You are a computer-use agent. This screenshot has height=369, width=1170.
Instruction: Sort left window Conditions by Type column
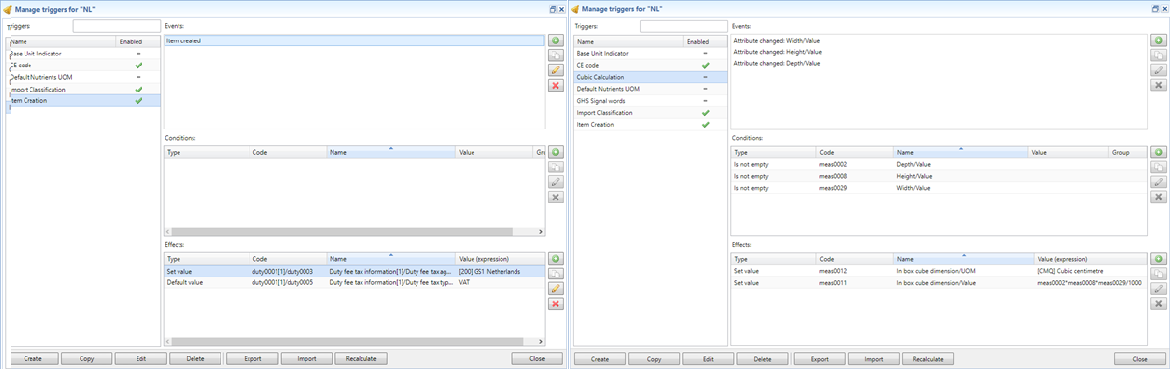(x=207, y=152)
